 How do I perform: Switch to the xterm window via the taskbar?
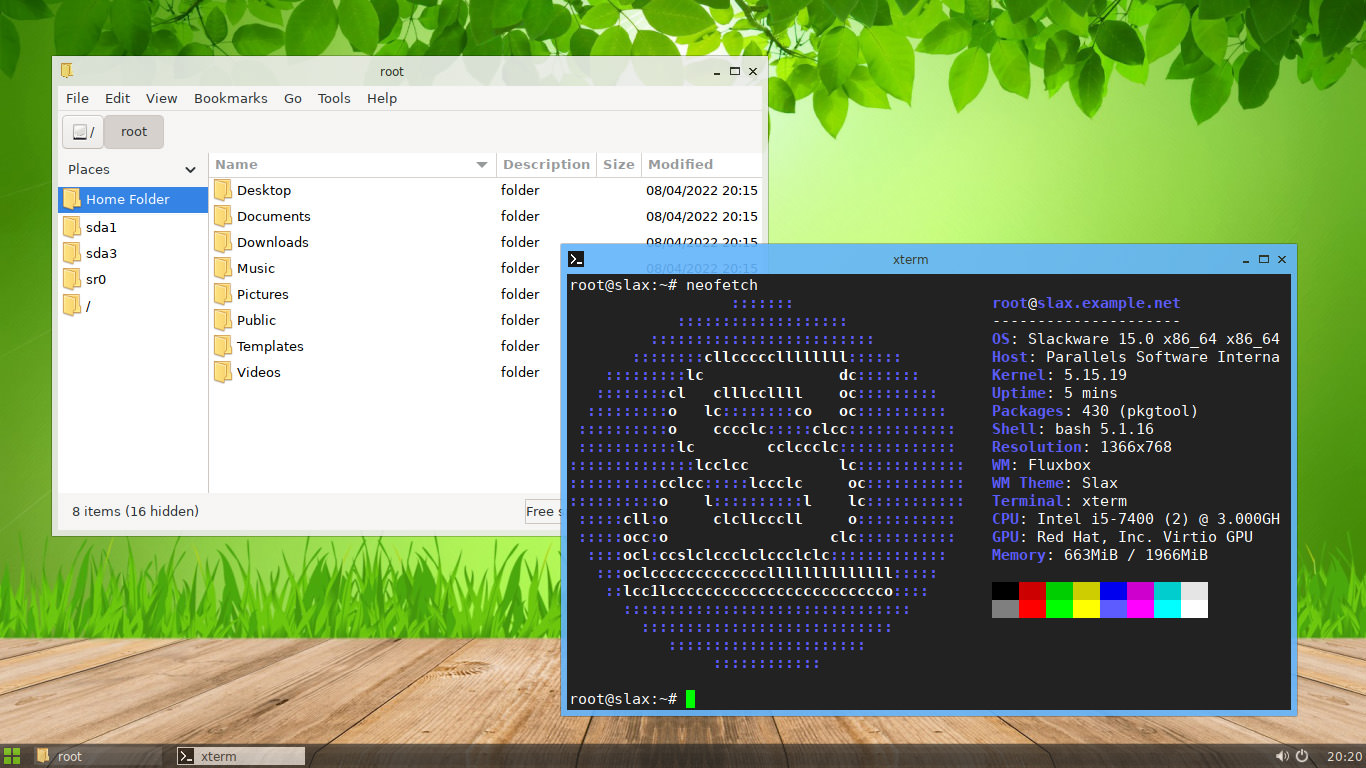coord(238,755)
